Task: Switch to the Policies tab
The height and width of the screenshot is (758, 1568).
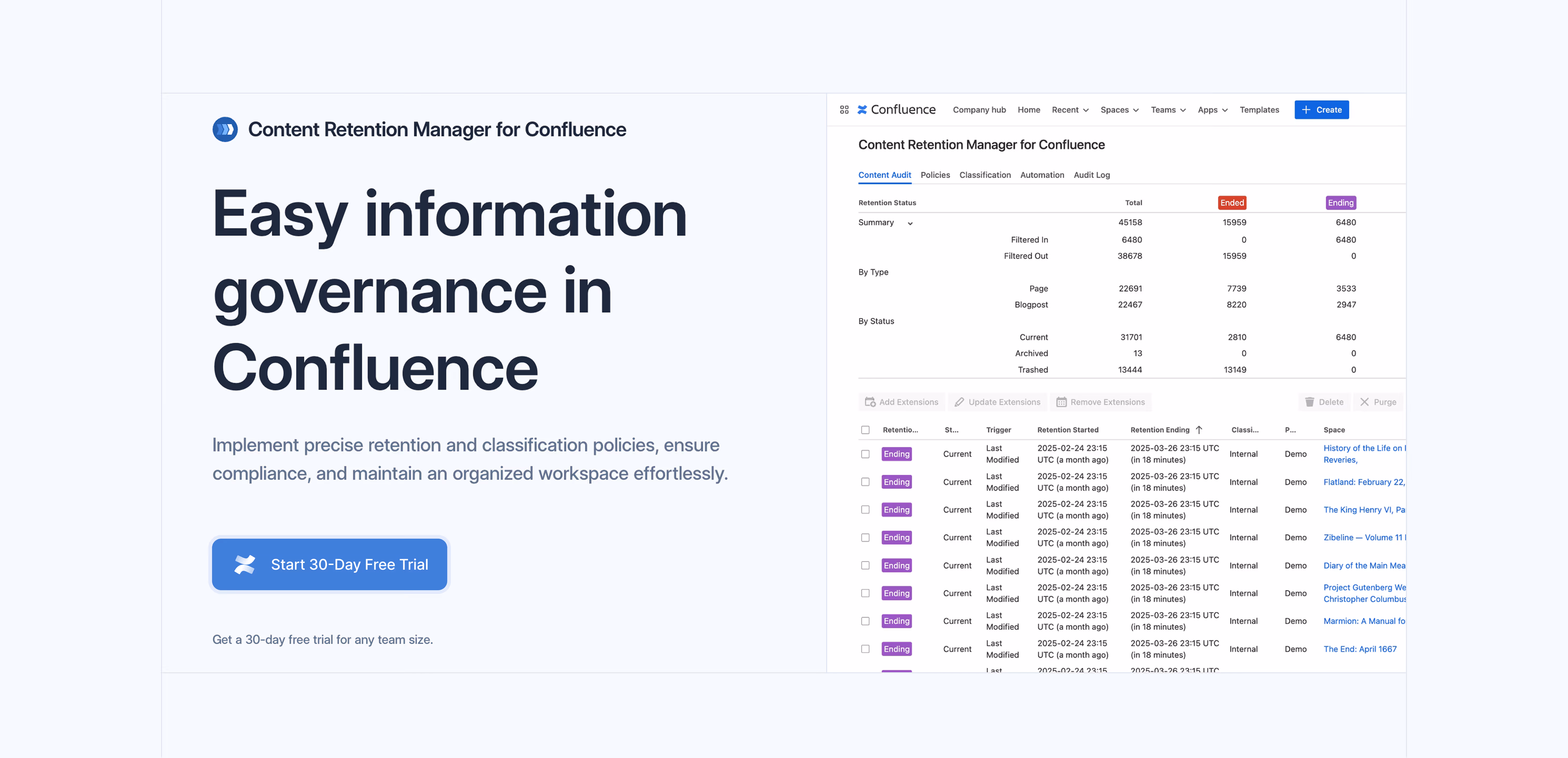Action: (x=935, y=175)
